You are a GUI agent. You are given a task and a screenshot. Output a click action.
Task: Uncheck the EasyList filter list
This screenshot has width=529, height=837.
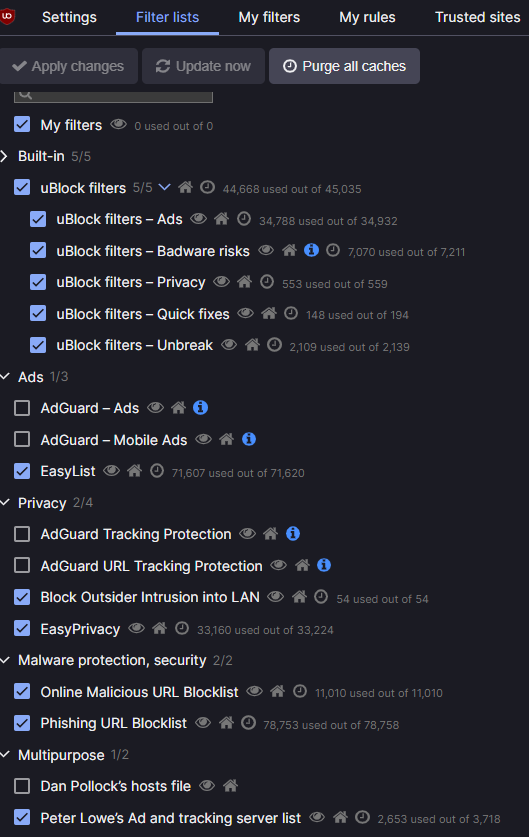22,471
